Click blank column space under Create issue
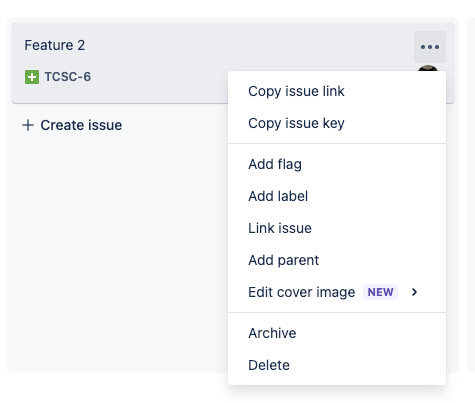The width and height of the screenshot is (475, 403). click(117, 250)
